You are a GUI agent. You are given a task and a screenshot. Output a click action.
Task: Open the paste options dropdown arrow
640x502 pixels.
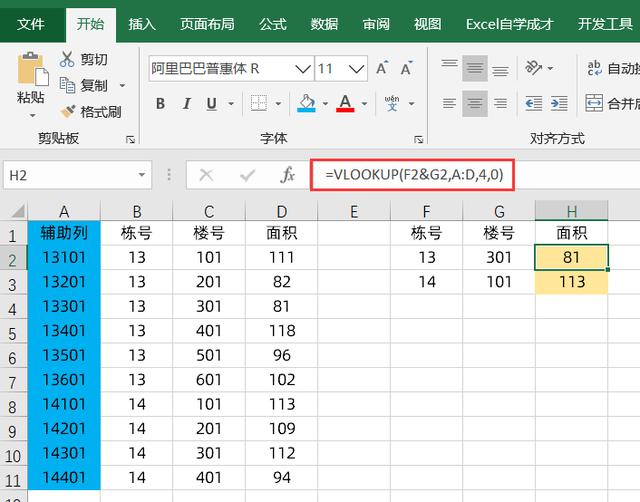click(x=33, y=116)
